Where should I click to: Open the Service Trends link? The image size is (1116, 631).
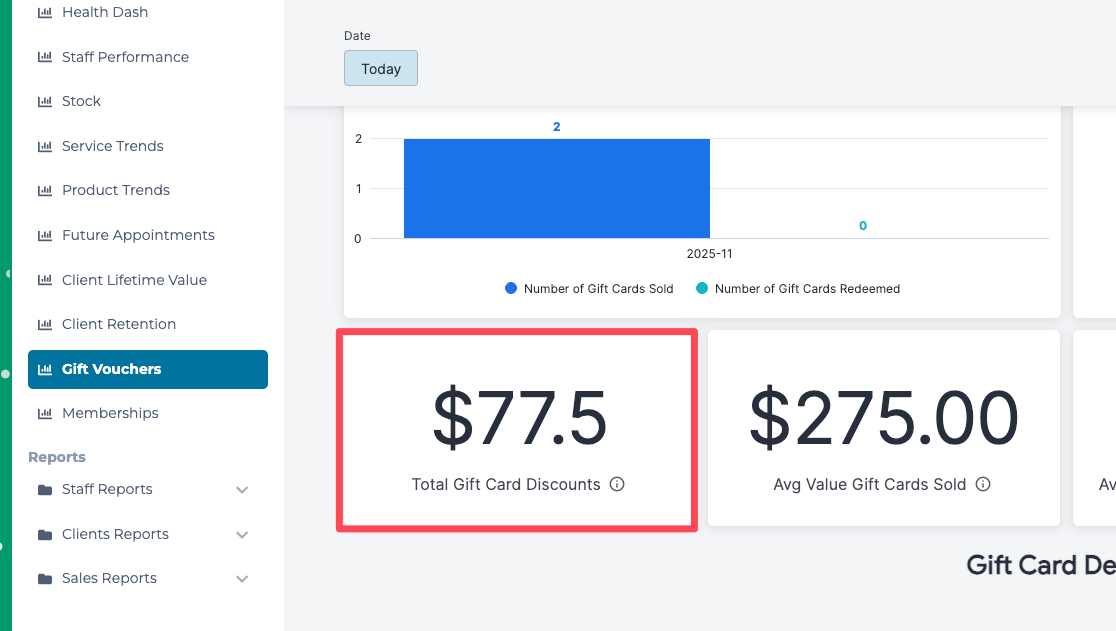(x=112, y=146)
